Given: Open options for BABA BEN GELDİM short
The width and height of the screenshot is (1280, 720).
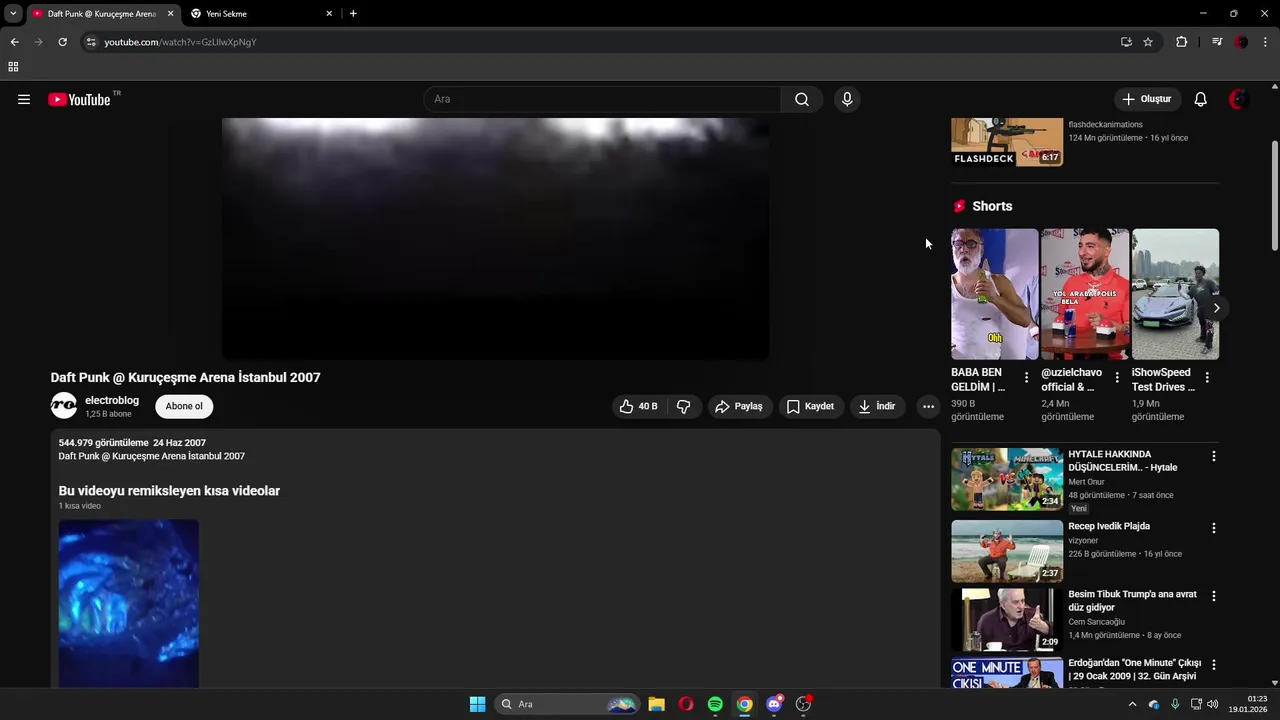Looking at the screenshot, I should coord(1026,378).
